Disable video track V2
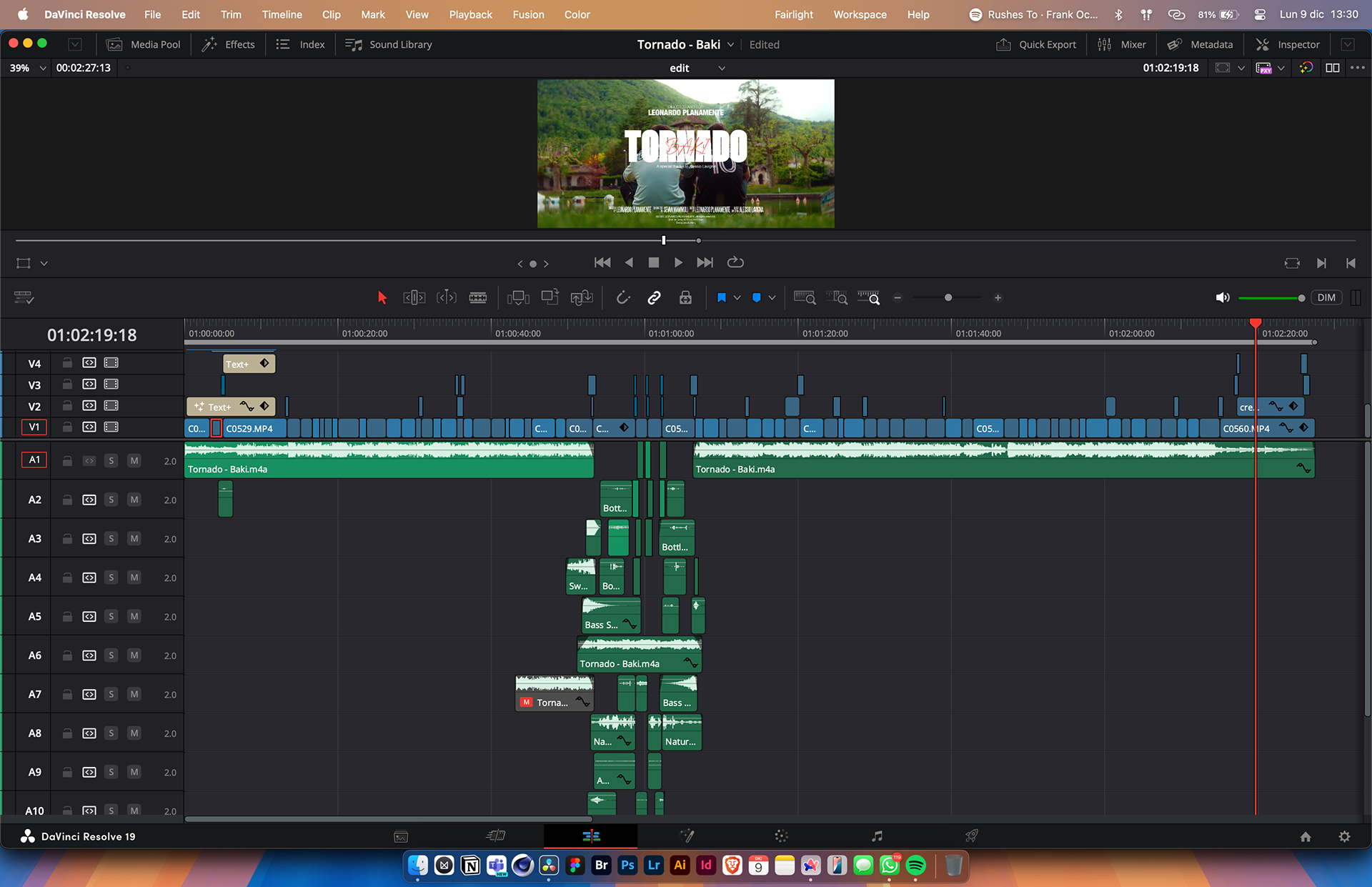1372x887 pixels. pos(111,406)
